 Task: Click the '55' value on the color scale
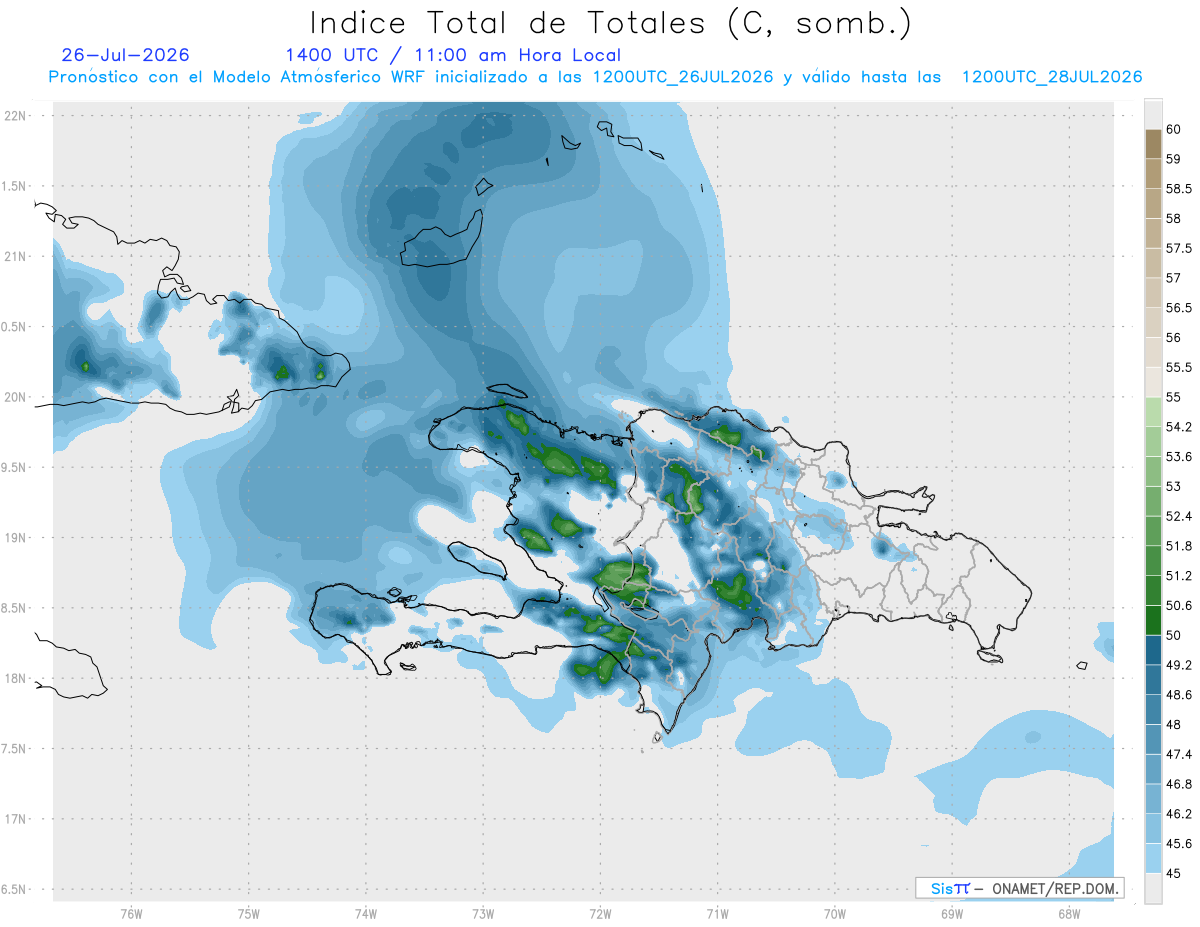(x=1174, y=397)
